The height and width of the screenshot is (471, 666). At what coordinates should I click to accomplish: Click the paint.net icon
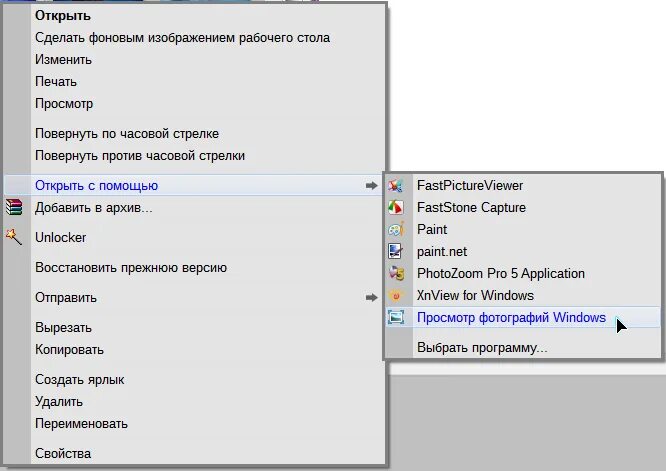[396, 251]
